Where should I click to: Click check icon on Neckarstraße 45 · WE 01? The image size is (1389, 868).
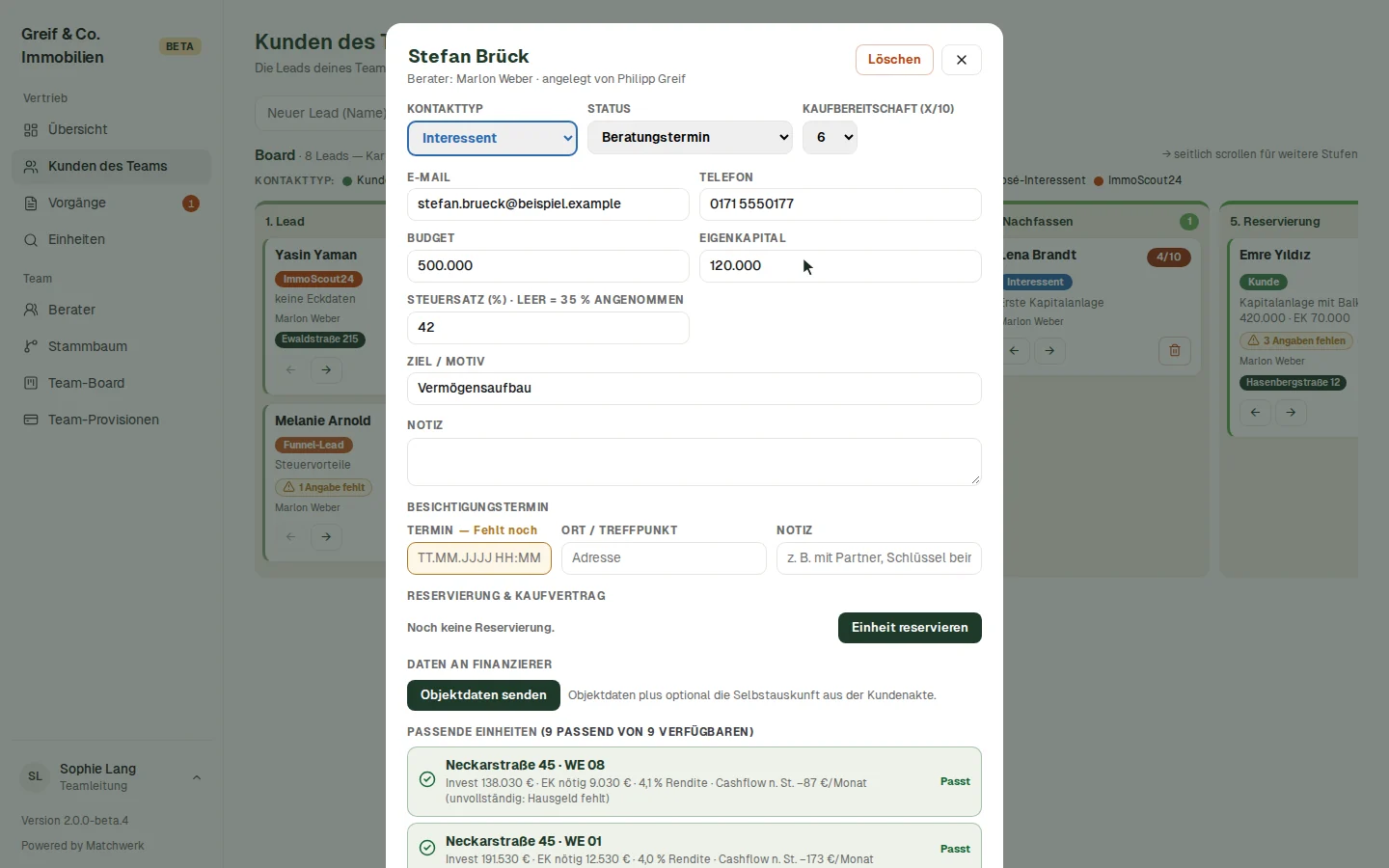[427, 849]
